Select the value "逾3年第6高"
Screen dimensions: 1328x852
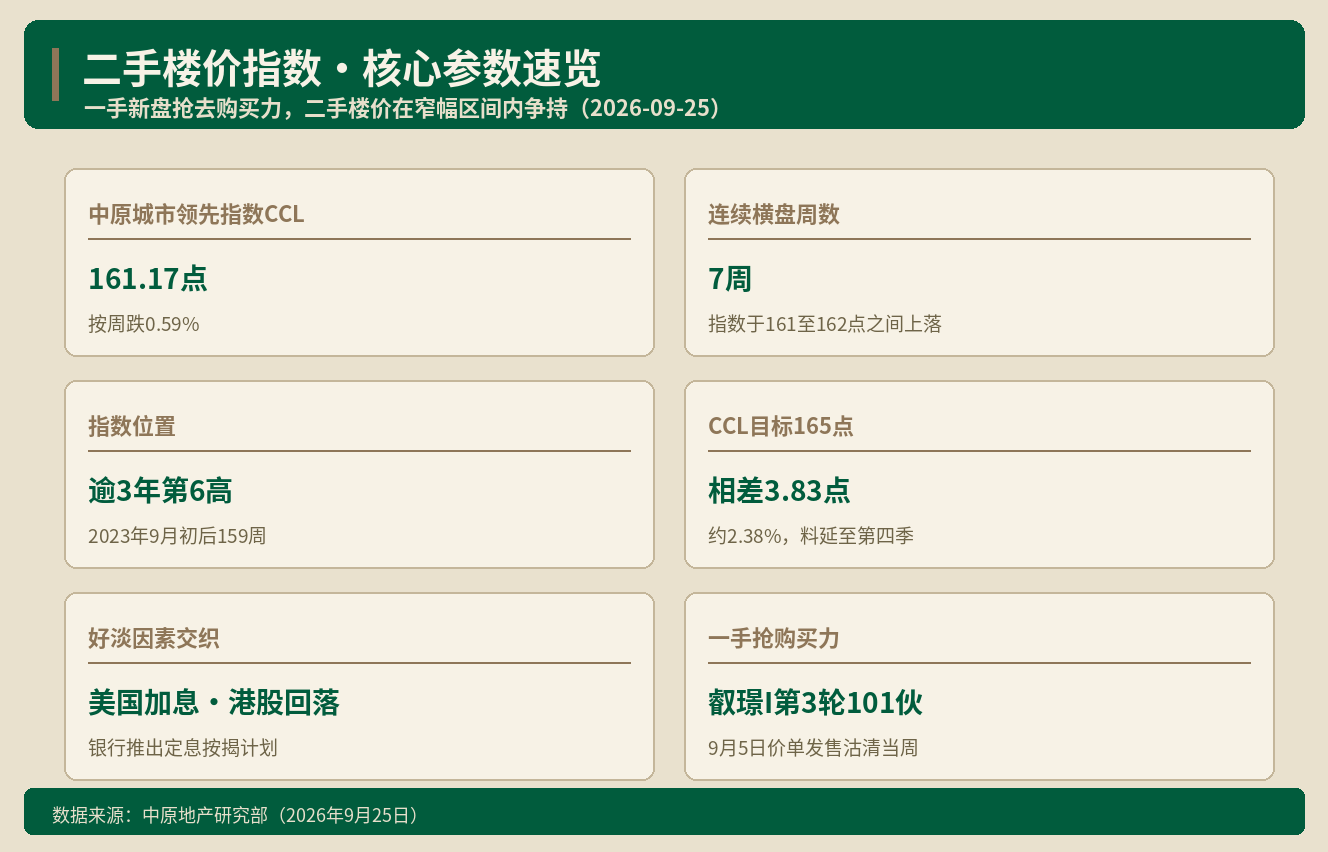[160, 490]
